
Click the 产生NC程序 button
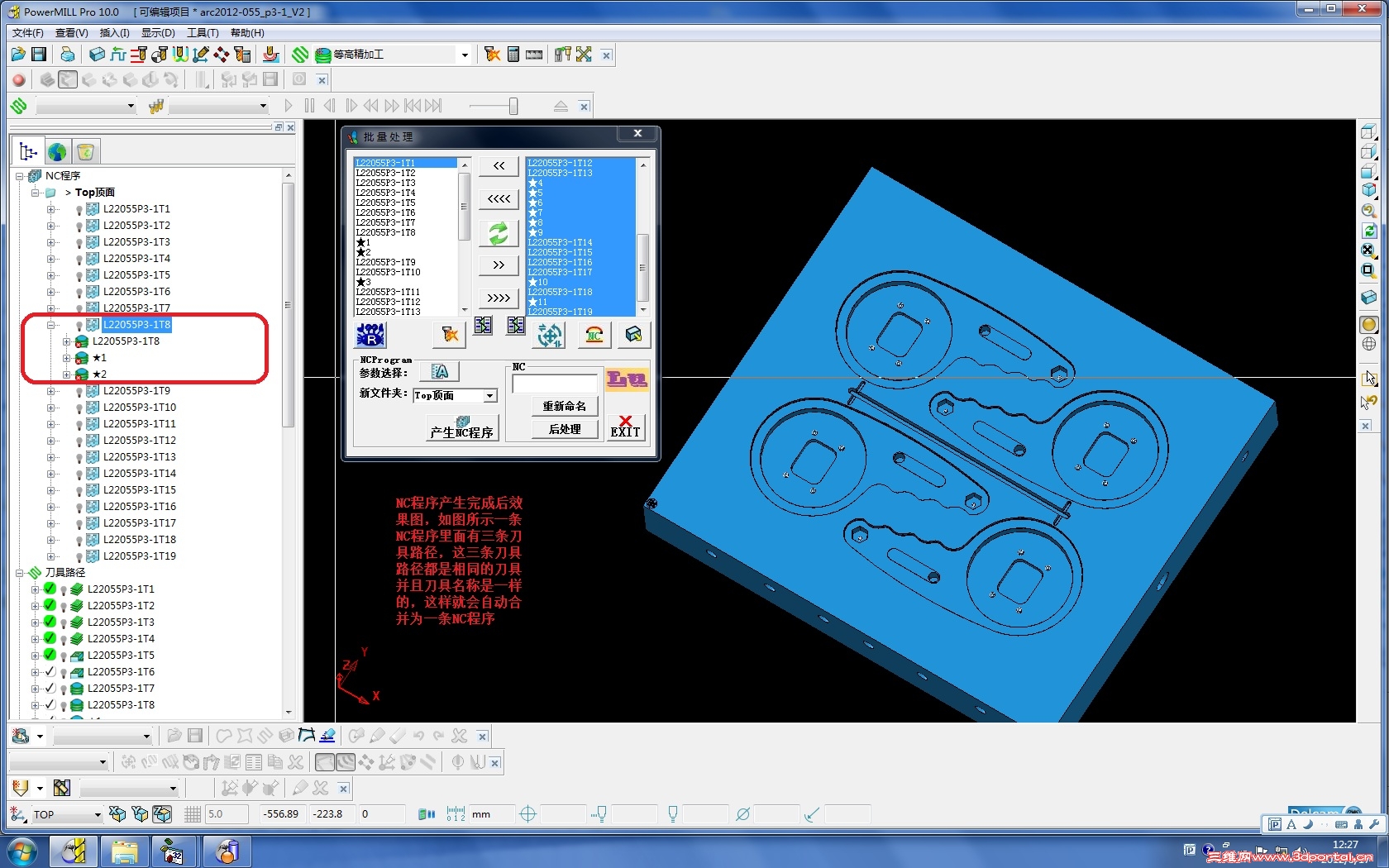(x=461, y=428)
